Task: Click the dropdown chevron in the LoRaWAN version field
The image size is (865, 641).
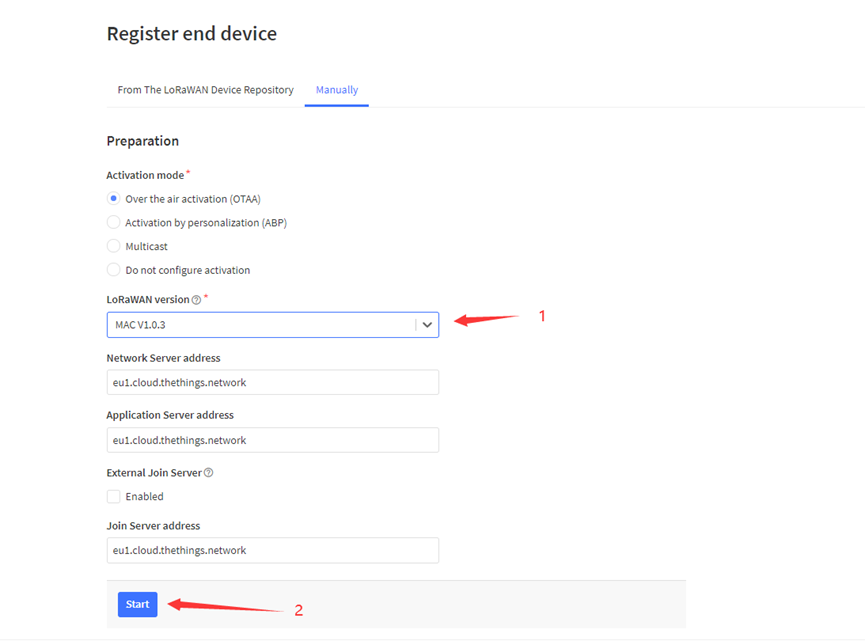Action: (x=427, y=325)
